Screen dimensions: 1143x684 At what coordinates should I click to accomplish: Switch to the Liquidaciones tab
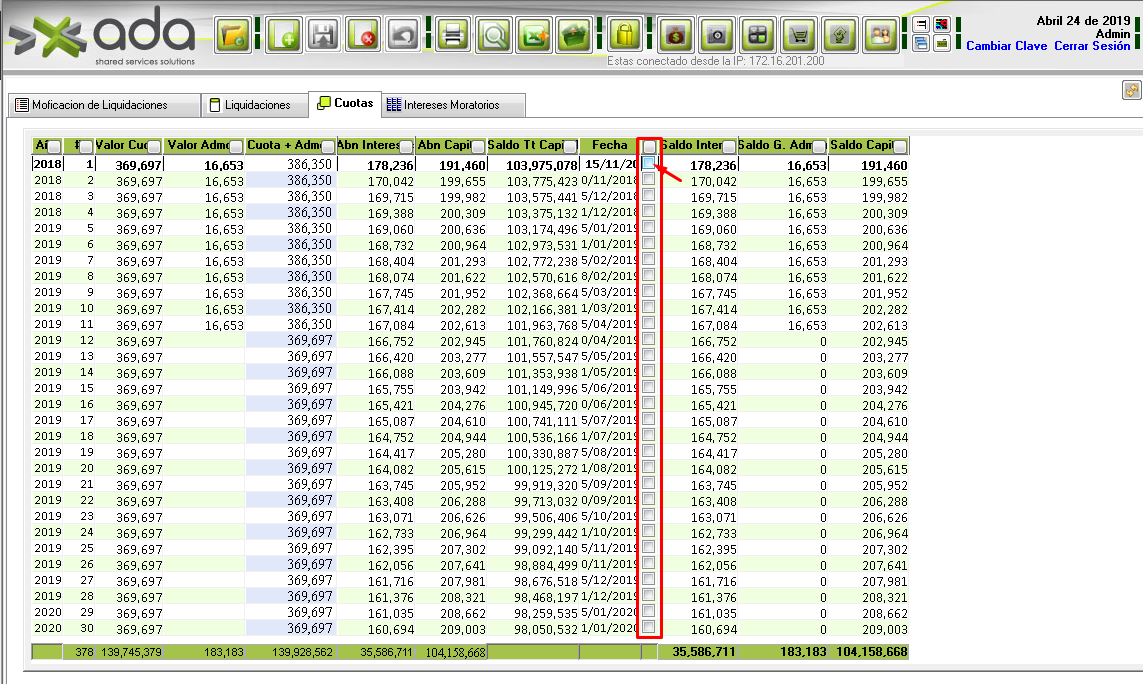[x=250, y=105]
